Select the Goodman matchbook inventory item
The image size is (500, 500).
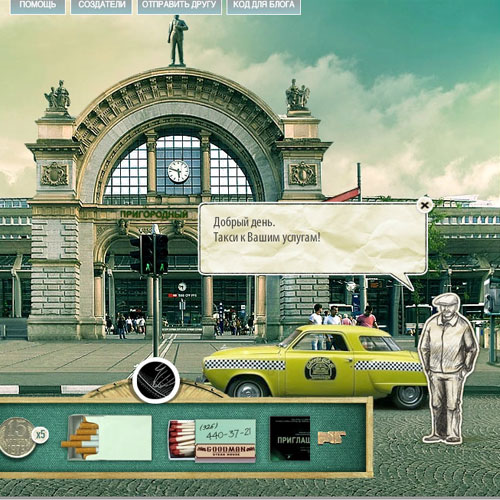212,441
